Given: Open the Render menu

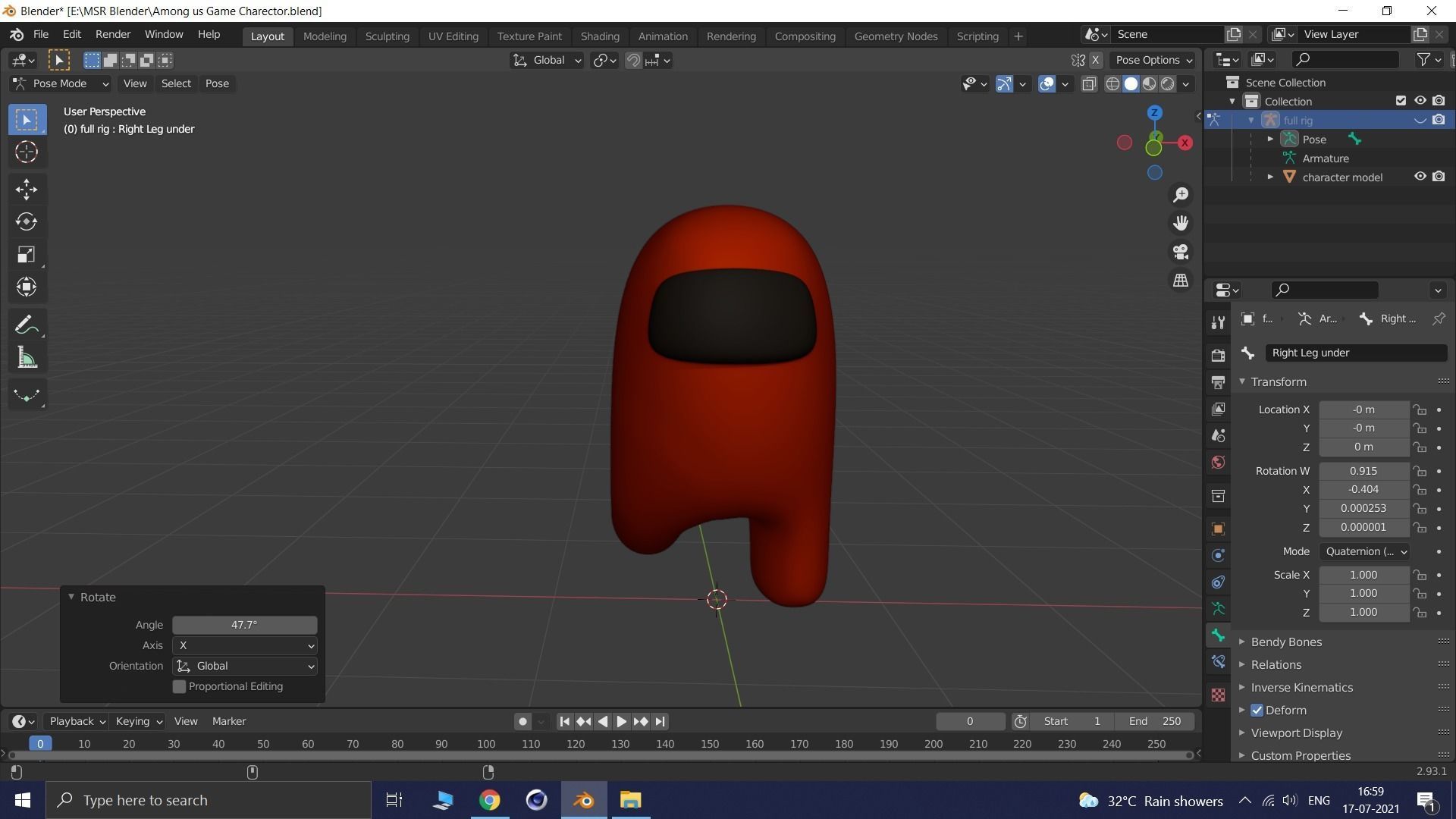Looking at the screenshot, I should (113, 35).
